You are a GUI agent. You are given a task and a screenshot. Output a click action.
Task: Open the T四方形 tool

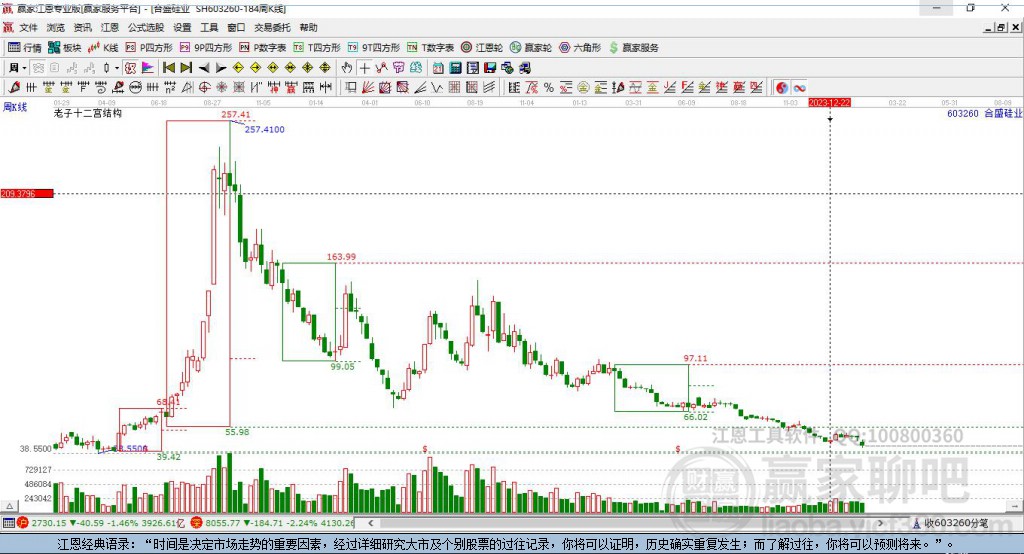(317, 48)
